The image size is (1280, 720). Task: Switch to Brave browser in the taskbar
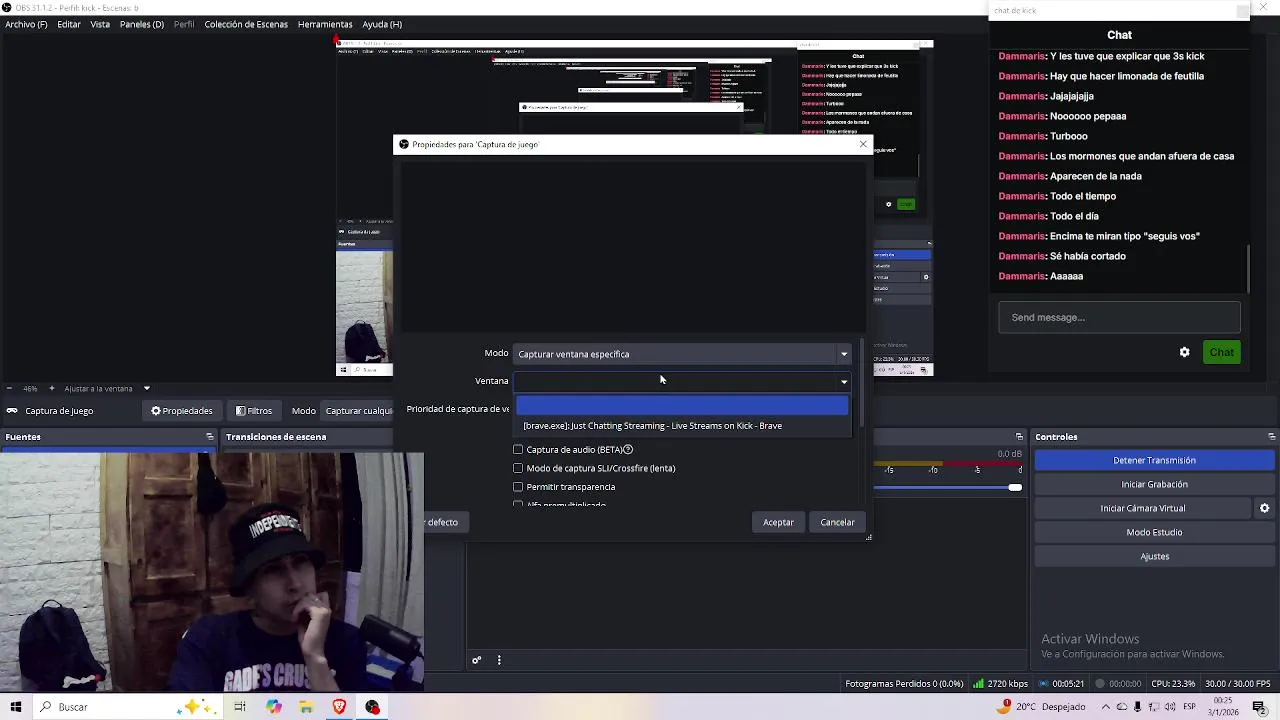[x=339, y=707]
